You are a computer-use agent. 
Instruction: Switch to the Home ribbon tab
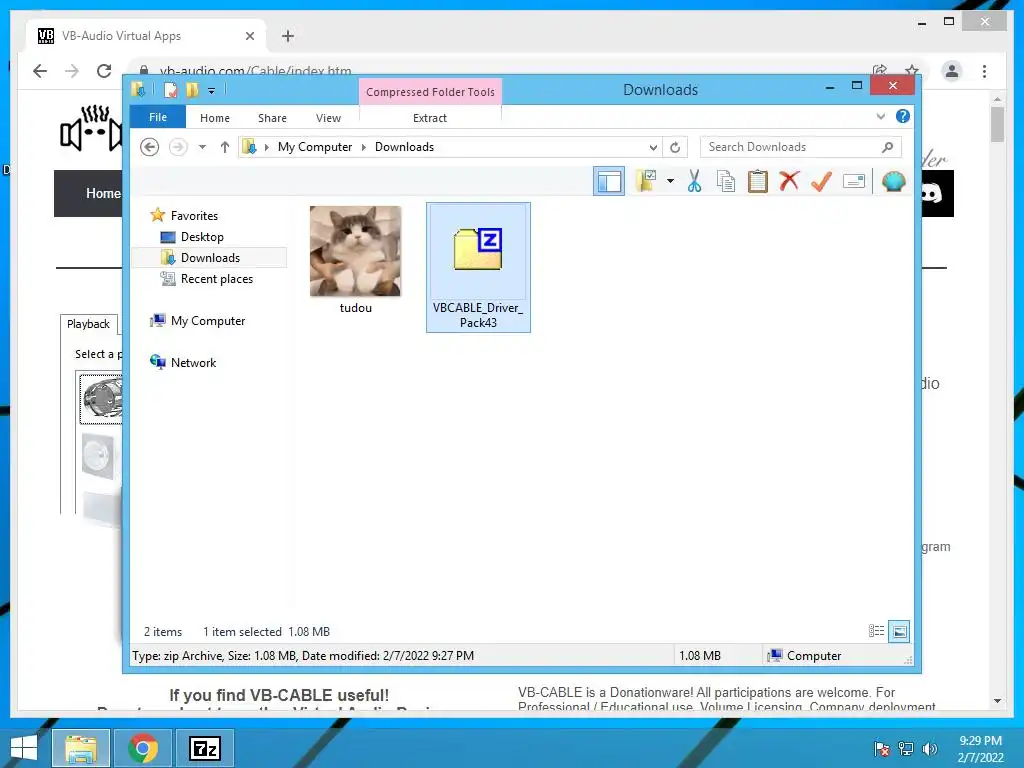(x=215, y=118)
